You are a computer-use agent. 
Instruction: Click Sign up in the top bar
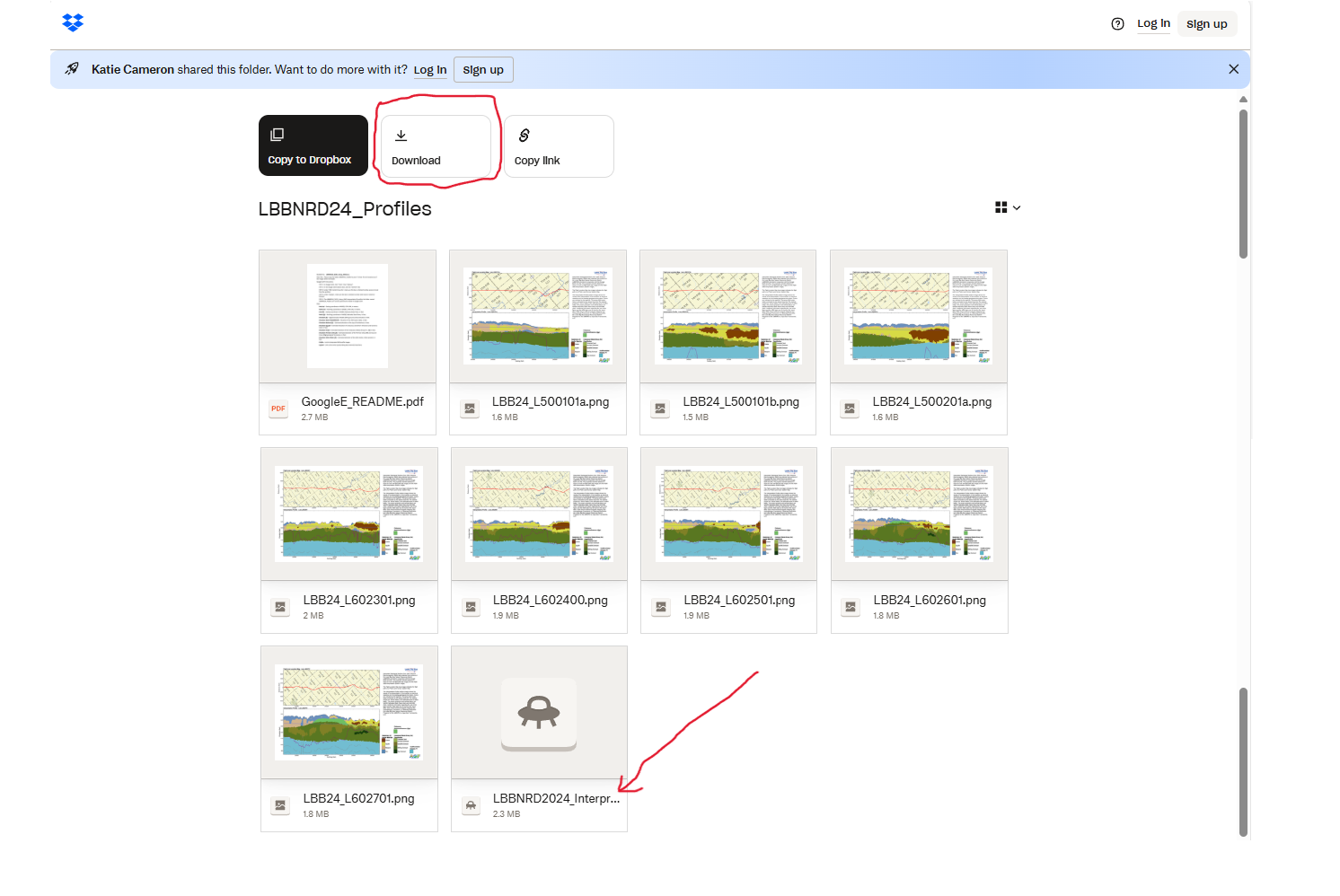click(x=1206, y=24)
